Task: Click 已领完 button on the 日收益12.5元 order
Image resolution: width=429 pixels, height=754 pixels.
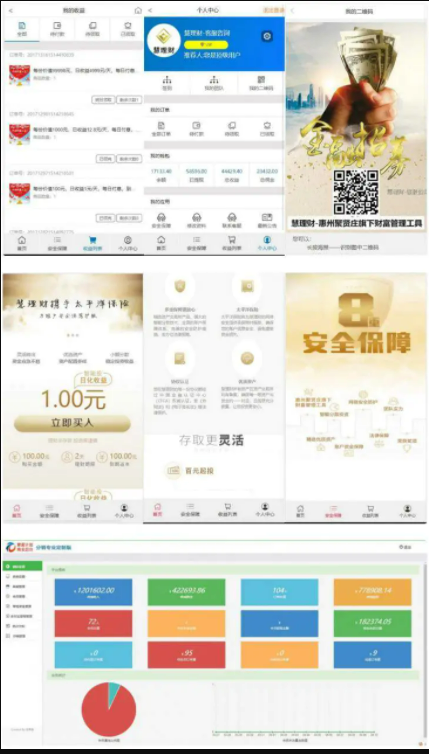Action: [x=105, y=159]
